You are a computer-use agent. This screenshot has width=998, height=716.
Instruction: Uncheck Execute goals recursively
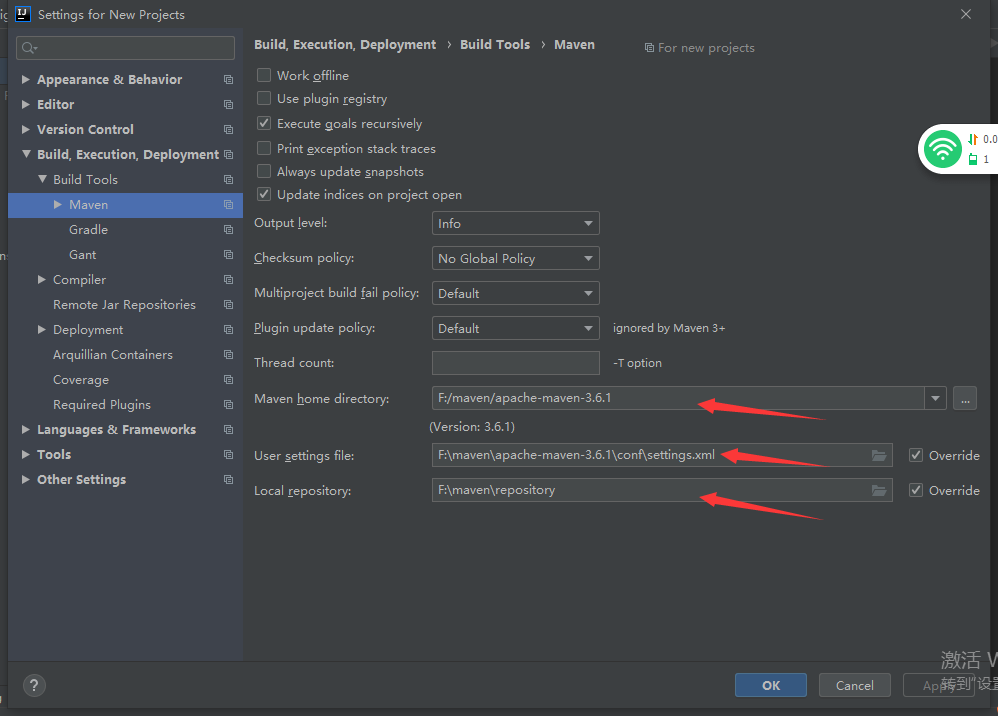pos(264,123)
